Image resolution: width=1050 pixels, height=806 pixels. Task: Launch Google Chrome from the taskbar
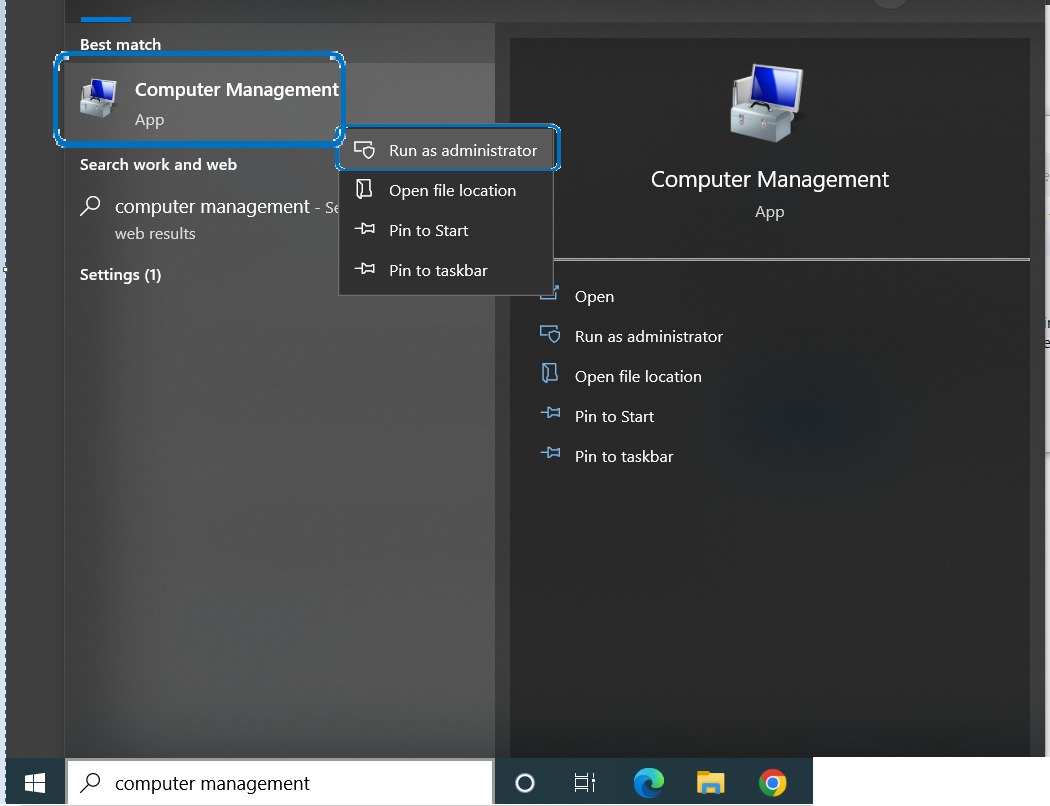coord(772,783)
